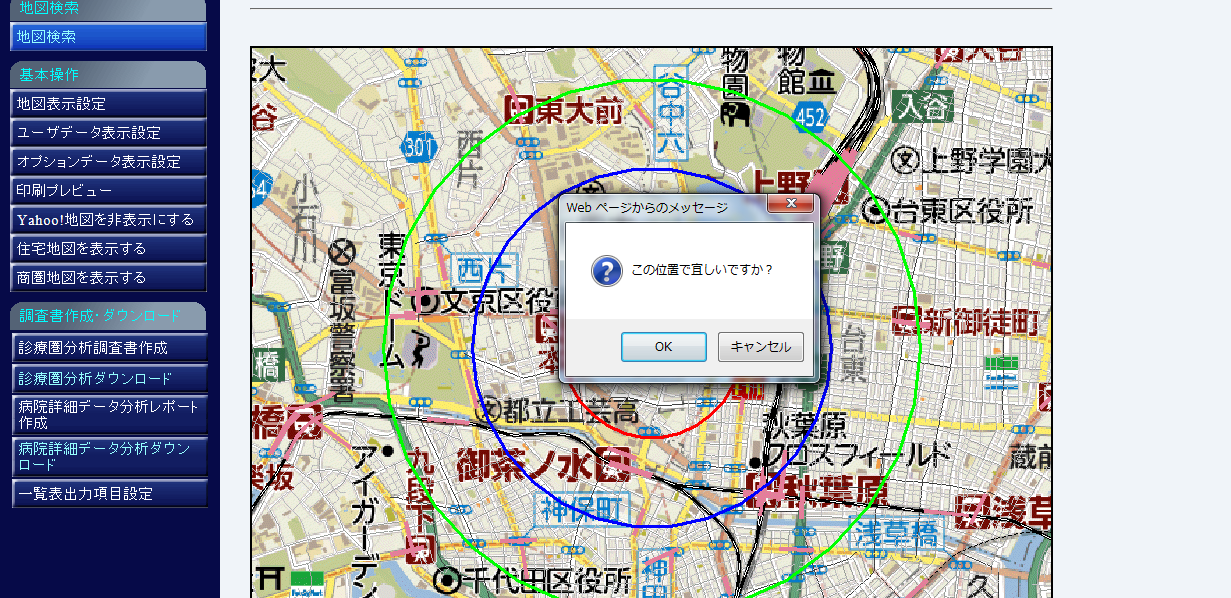Select 診療圏分析ダウンロード
The image size is (1231, 598).
108,378
